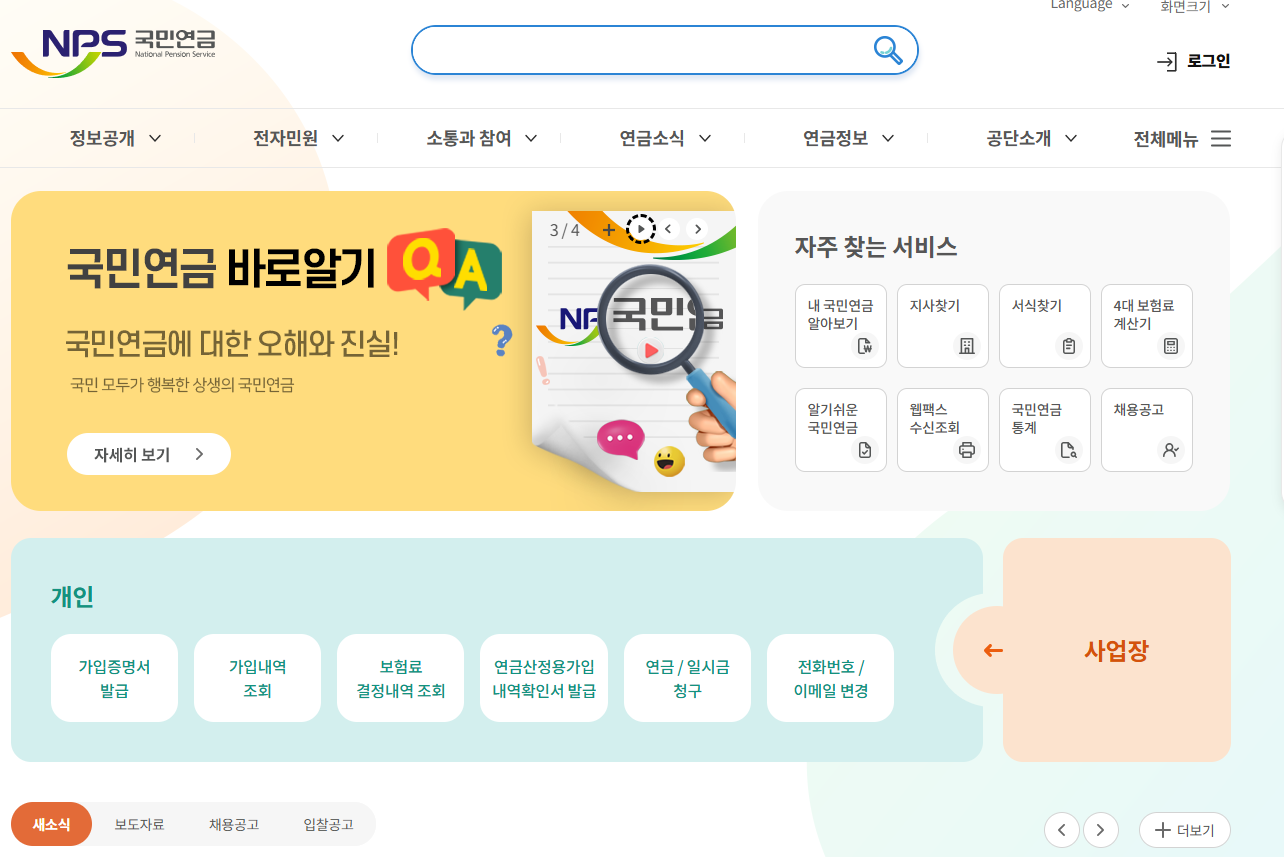Expand the 공단소개 menu
The image size is (1284, 857).
tap(1031, 138)
